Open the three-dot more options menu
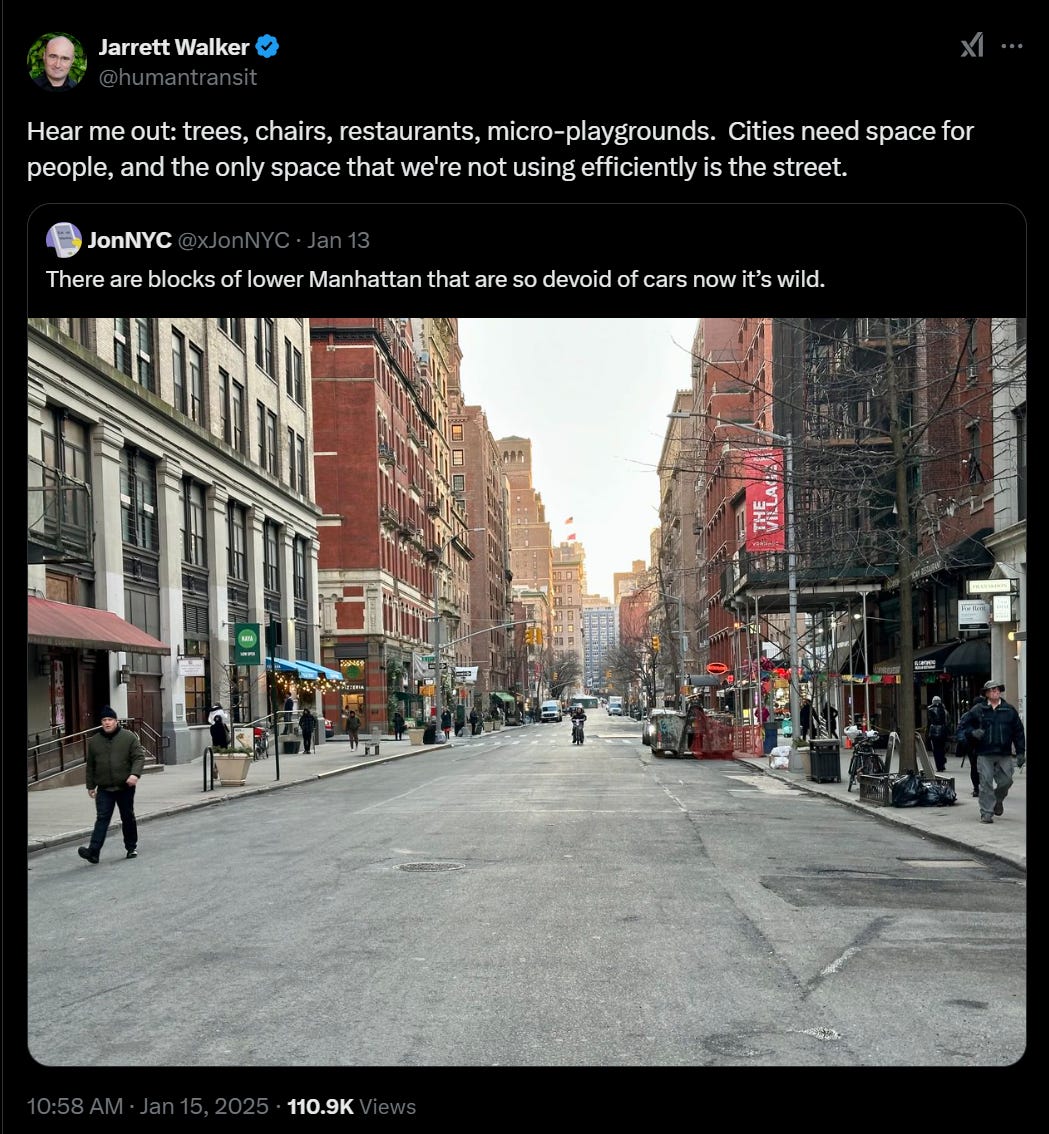 pyautogui.click(x=1011, y=46)
